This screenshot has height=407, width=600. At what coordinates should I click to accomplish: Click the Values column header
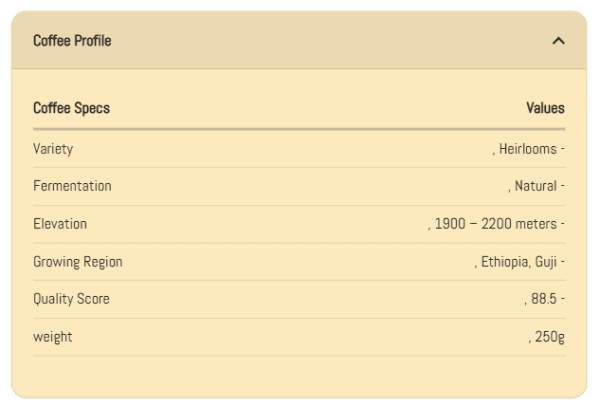[545, 108]
